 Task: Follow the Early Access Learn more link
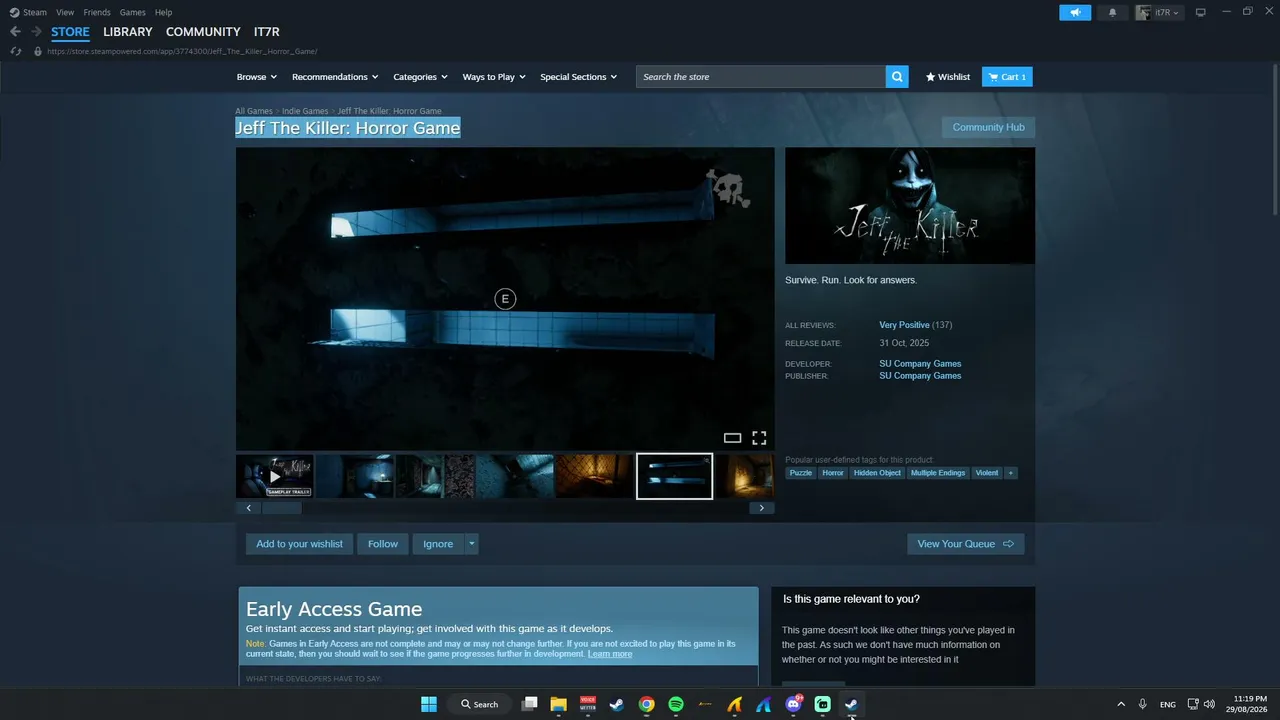tap(610, 654)
